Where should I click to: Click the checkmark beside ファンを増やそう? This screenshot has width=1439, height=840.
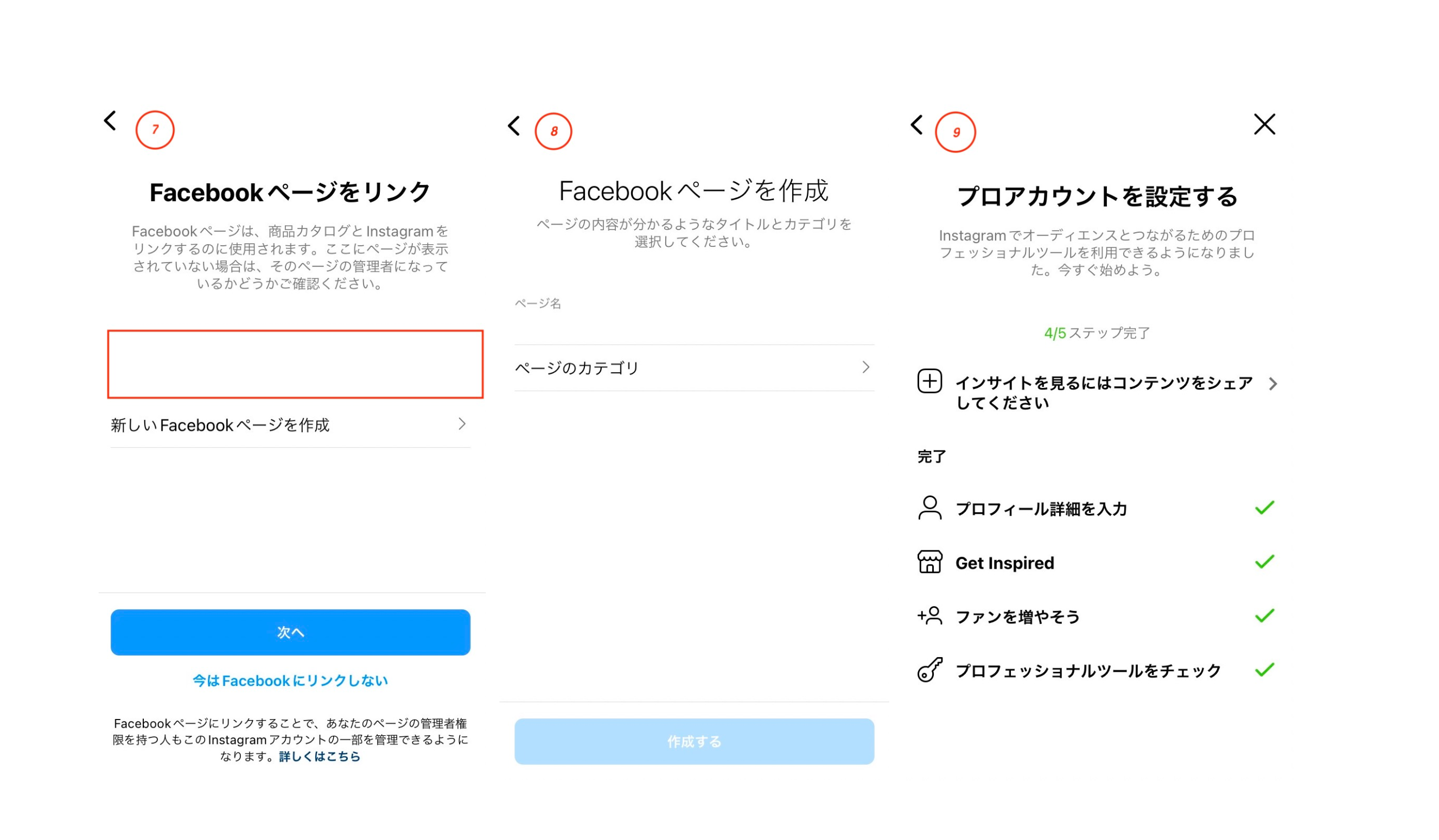tap(1264, 616)
